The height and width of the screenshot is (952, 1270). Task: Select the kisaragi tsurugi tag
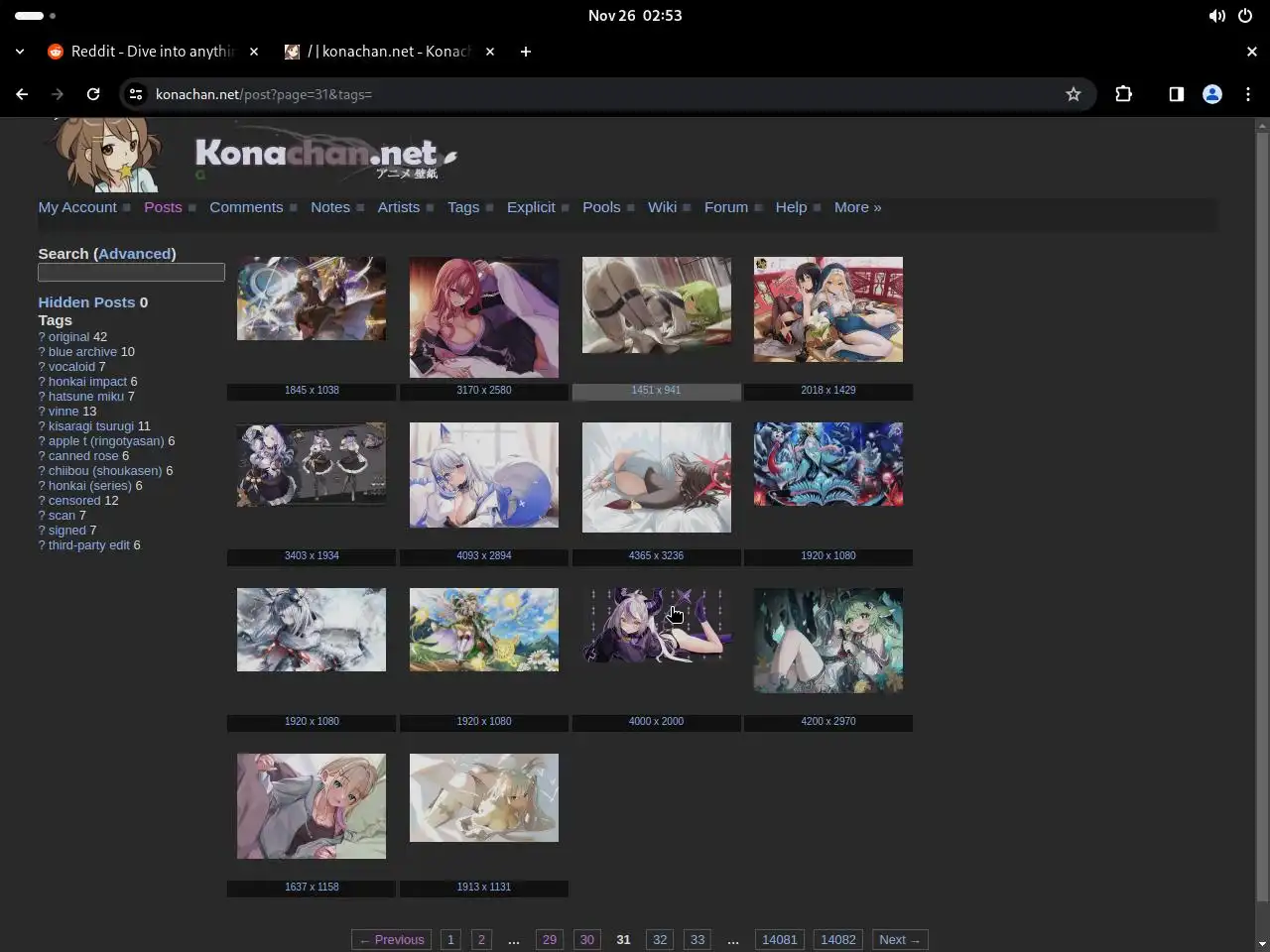[91, 426]
